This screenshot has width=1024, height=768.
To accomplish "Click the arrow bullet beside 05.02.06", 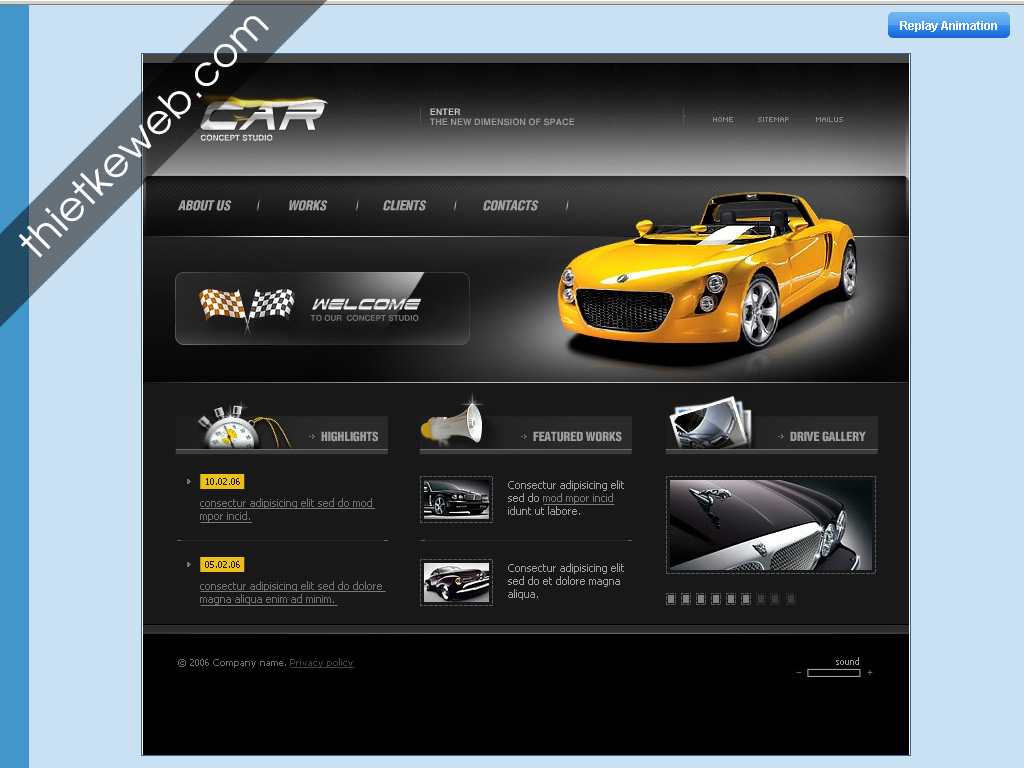I will click(189, 564).
